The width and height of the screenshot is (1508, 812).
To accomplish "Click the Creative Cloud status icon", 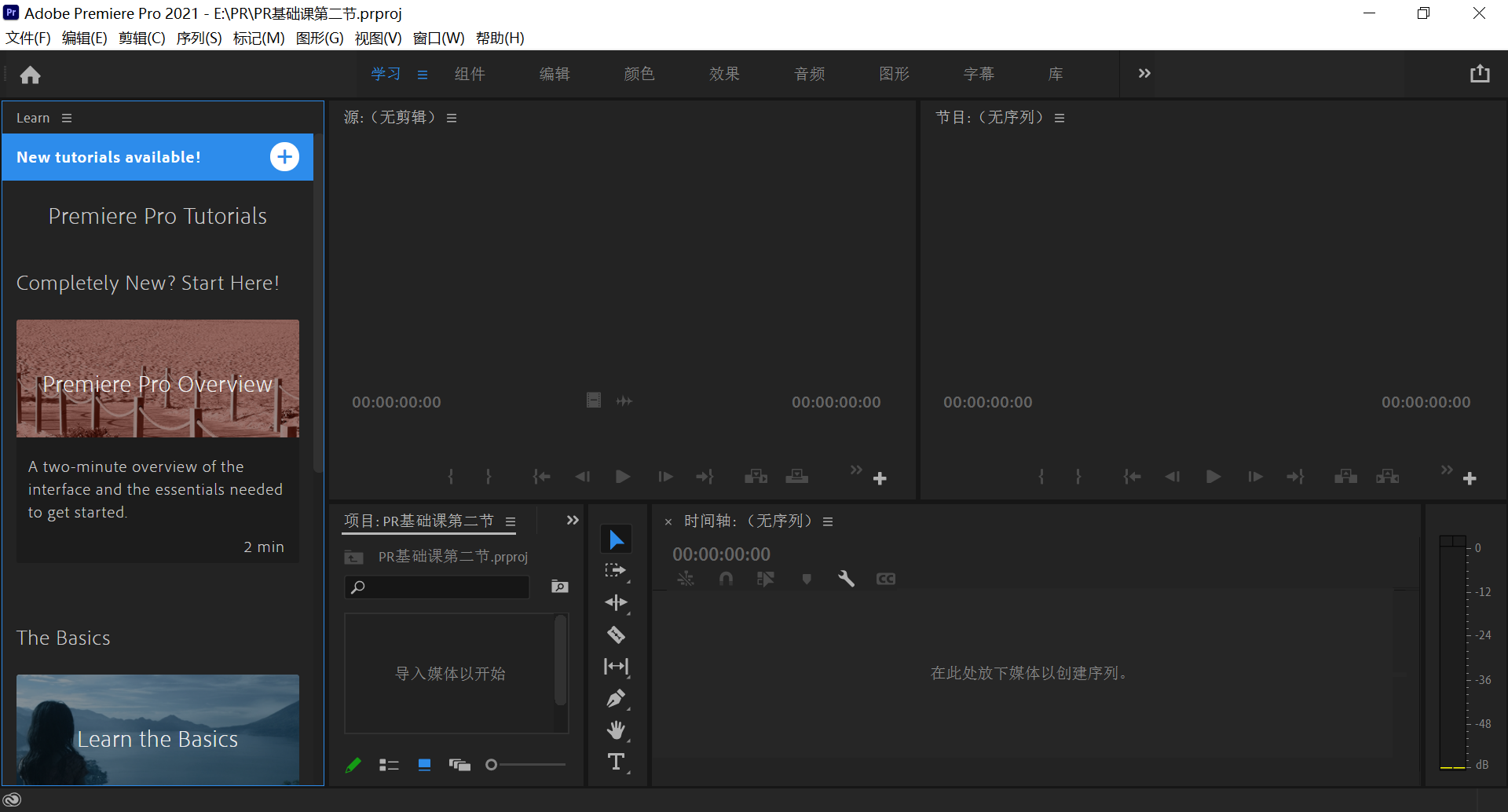I will click(x=13, y=800).
